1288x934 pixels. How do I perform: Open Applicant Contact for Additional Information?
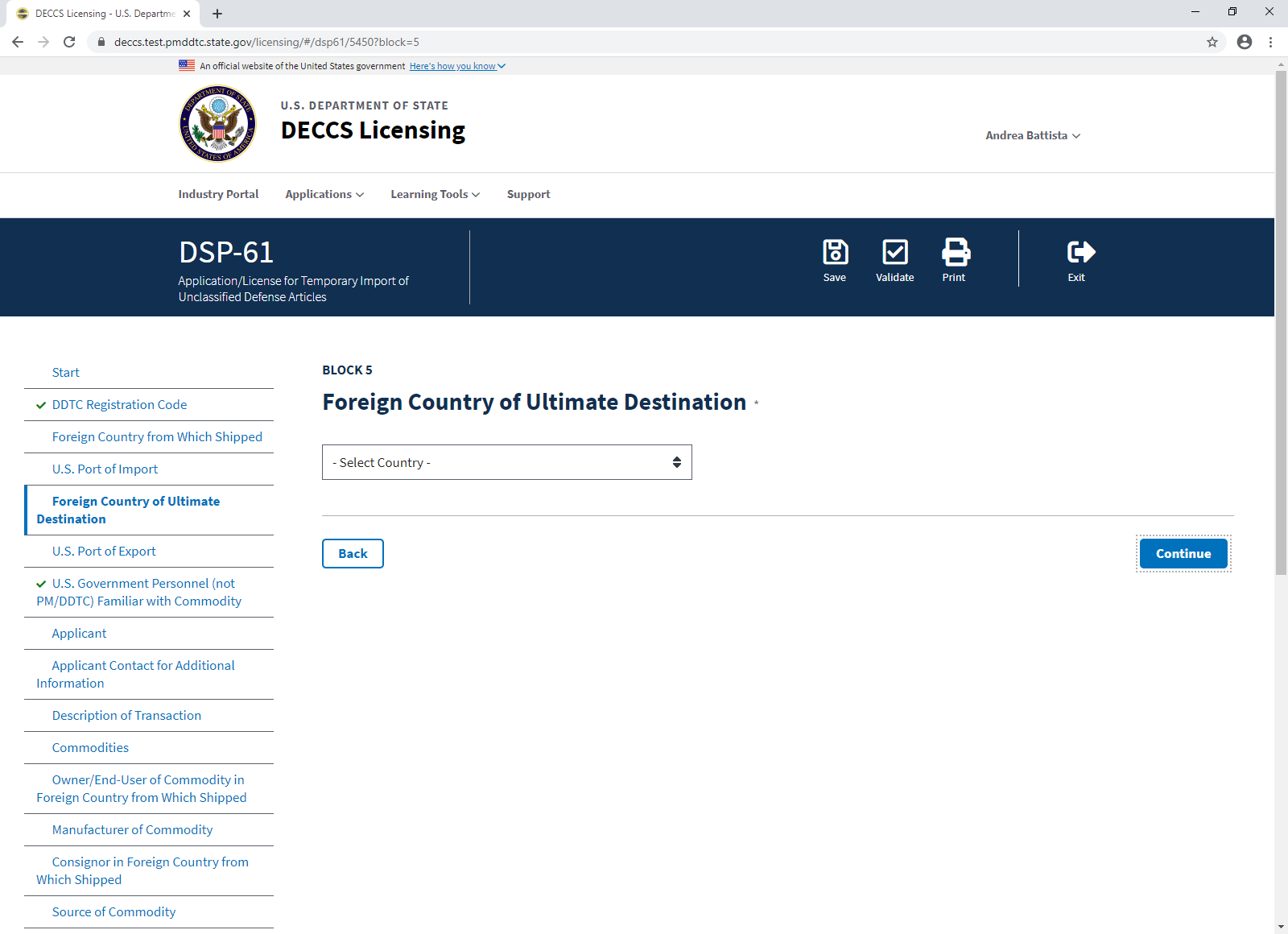[x=149, y=674]
